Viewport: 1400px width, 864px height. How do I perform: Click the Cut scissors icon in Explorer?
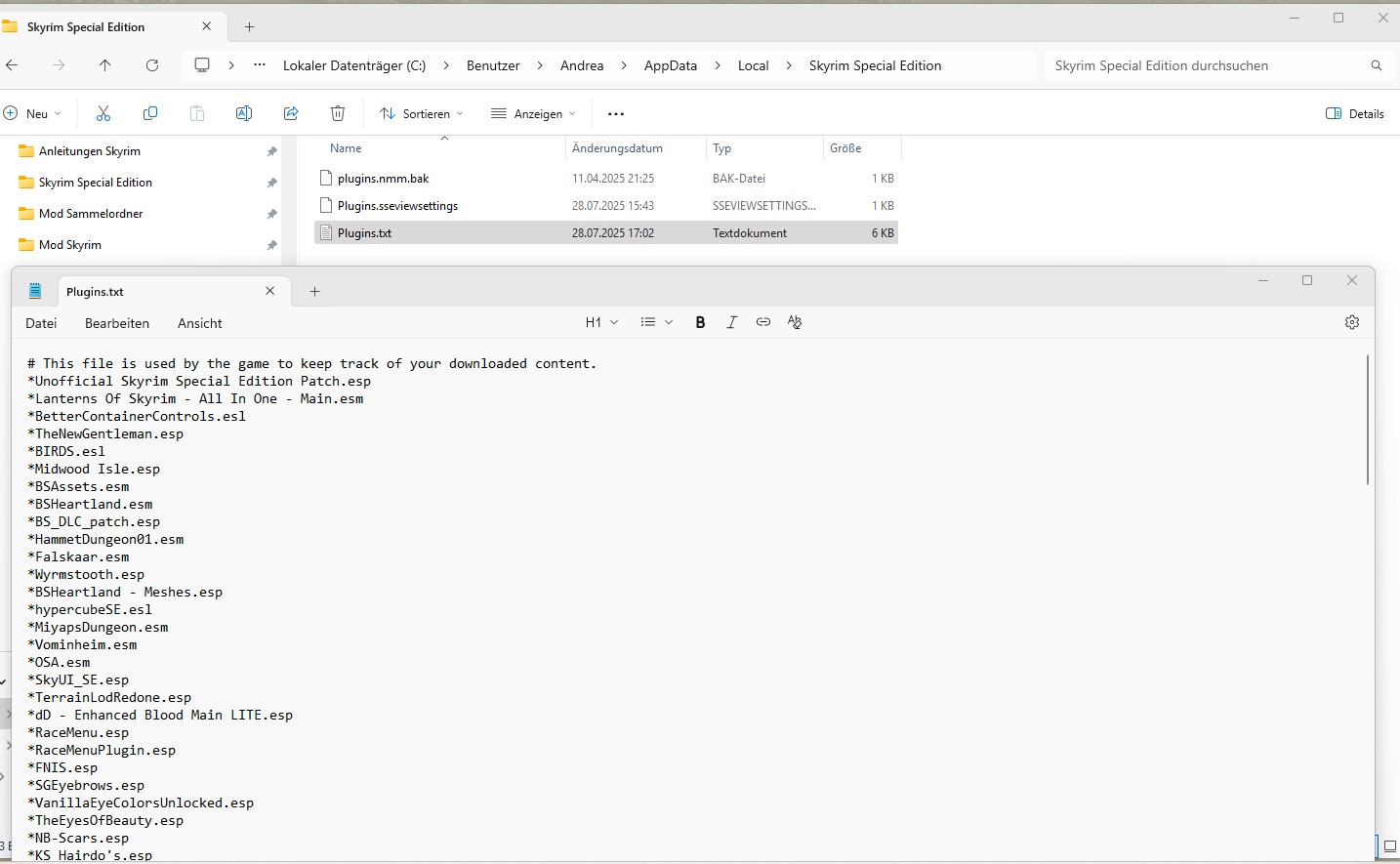click(x=103, y=113)
